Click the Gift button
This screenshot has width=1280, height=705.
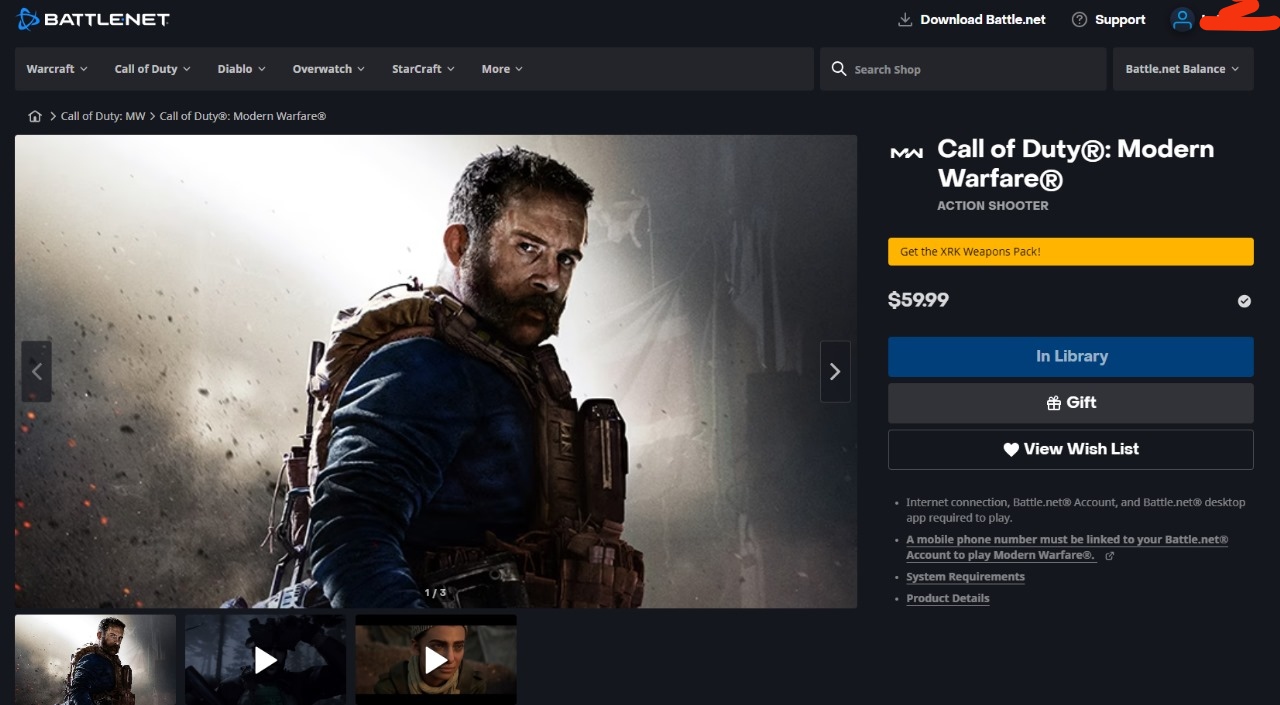pos(1071,403)
